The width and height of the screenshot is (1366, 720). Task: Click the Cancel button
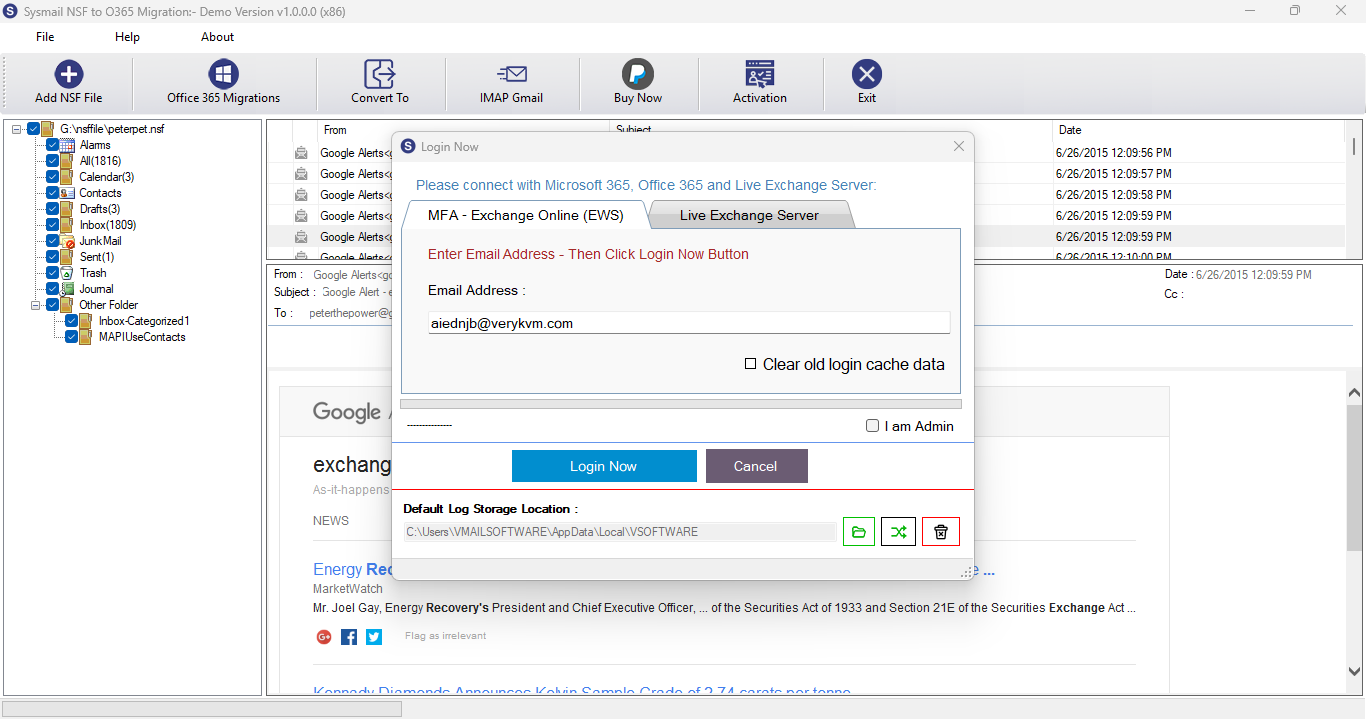[756, 466]
